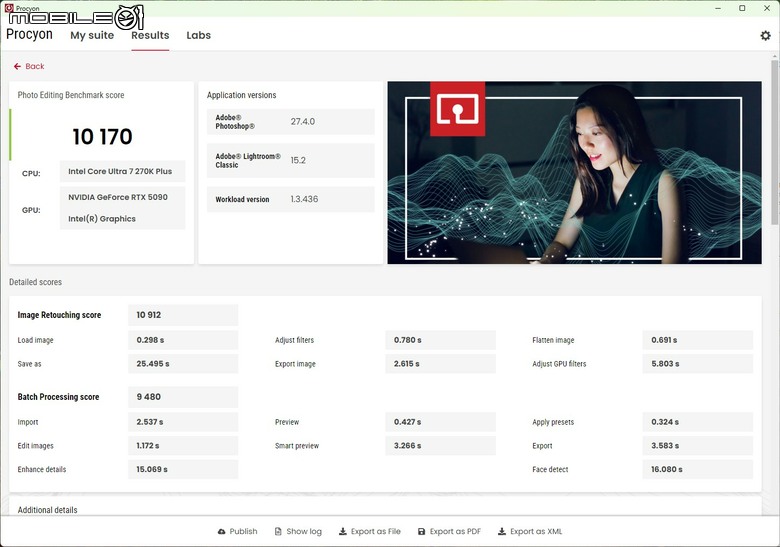780x547 pixels.
Task: Open the settings gear icon
Action: click(766, 35)
